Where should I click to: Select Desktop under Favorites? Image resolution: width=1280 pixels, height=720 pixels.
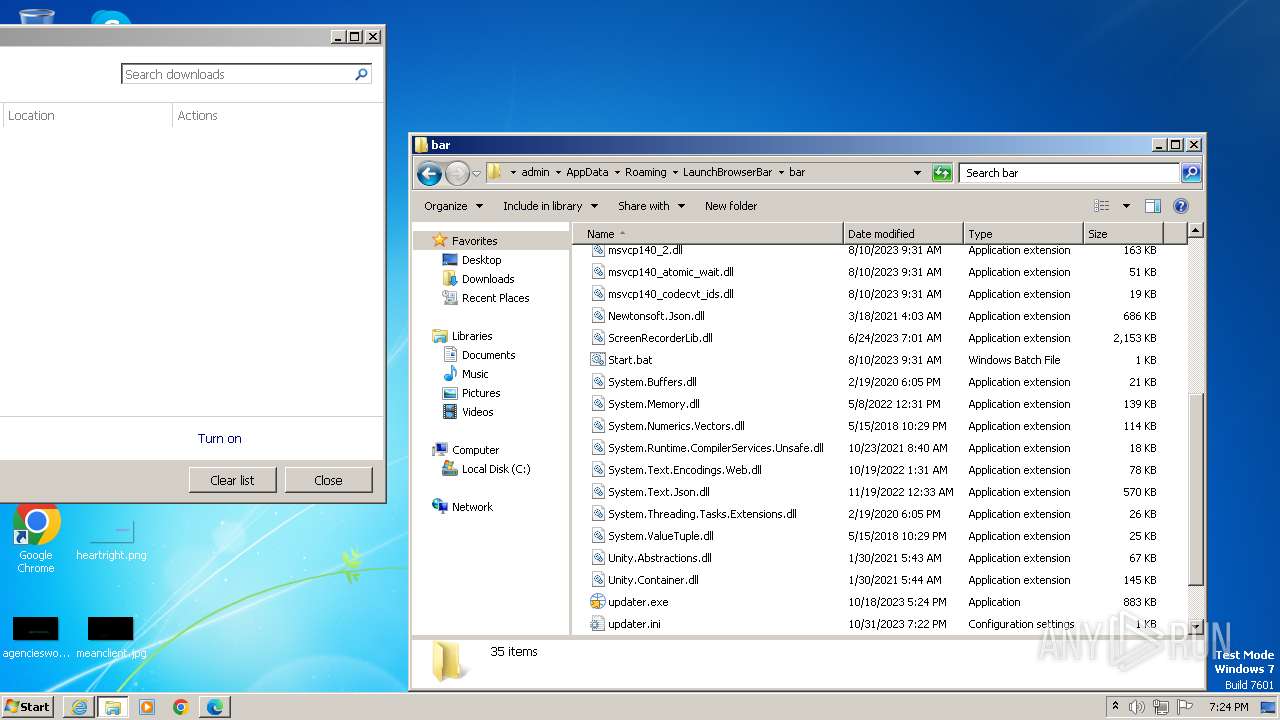click(x=481, y=260)
